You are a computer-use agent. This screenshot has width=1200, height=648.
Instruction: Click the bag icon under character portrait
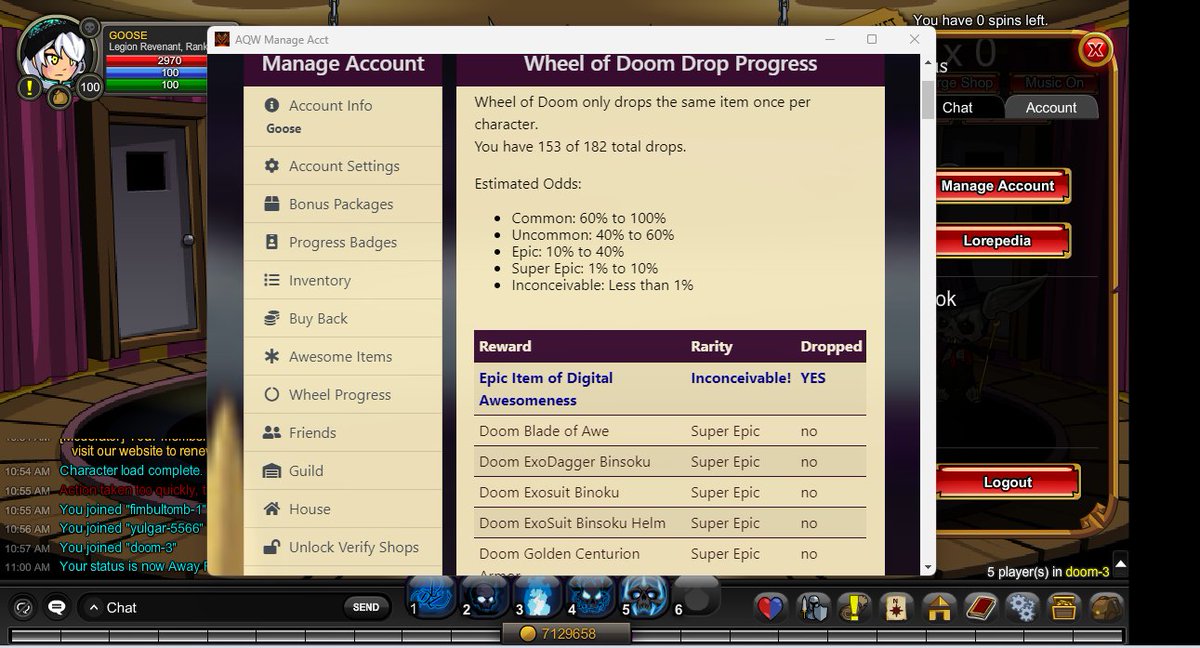(60, 97)
